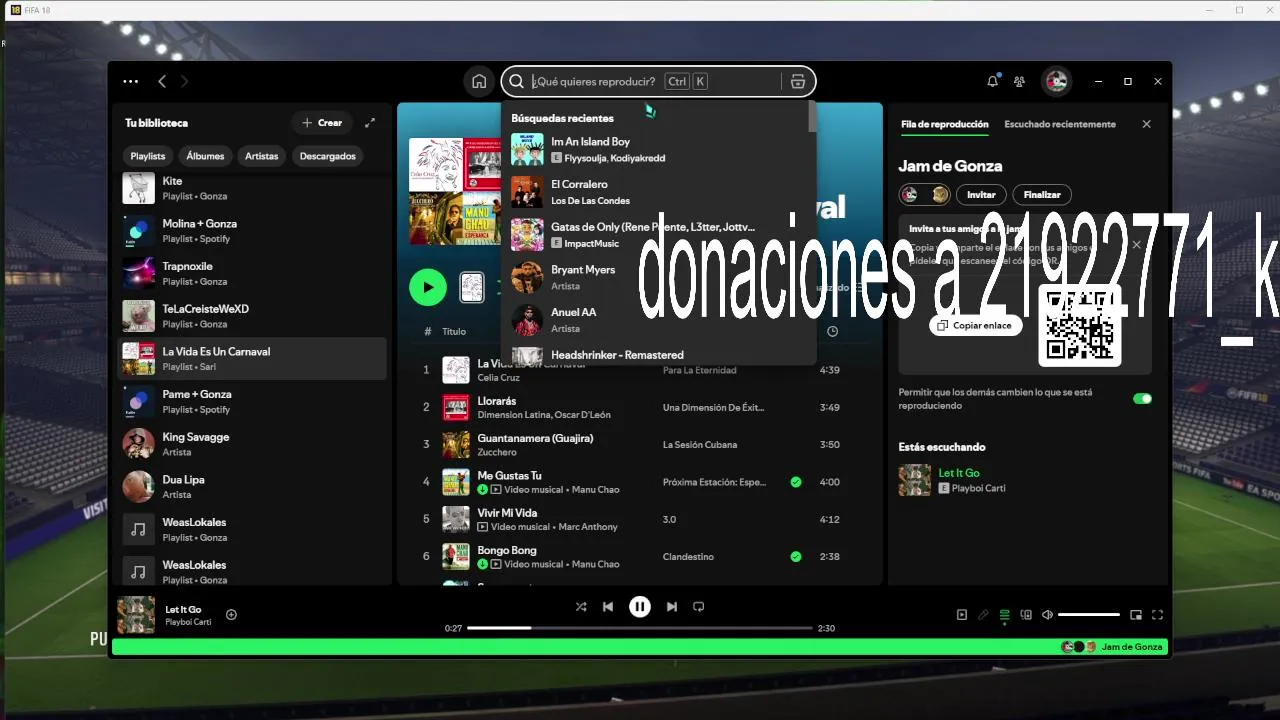Switch to Fila de reproducción tab

[x=944, y=124]
